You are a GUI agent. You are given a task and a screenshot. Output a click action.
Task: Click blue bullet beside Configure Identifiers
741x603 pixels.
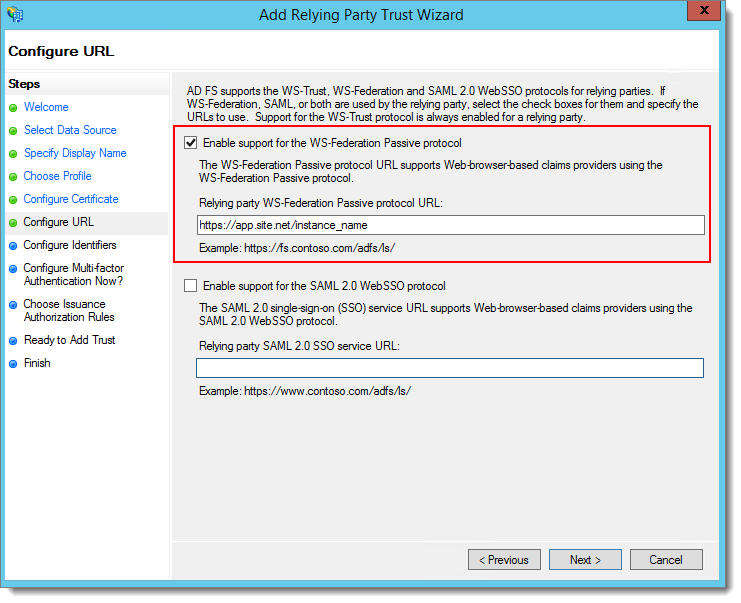[x=13, y=246]
